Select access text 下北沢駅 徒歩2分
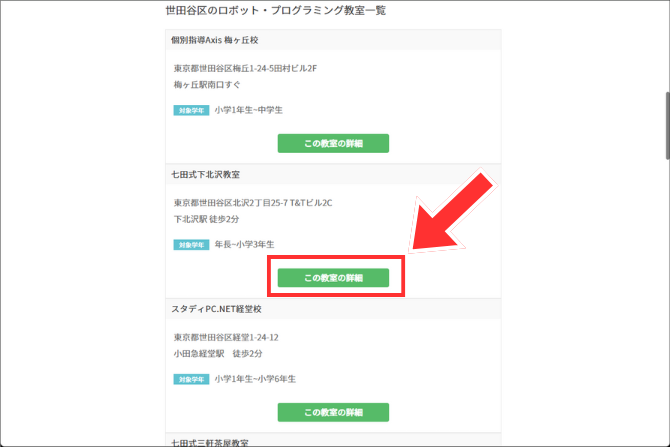 (206, 219)
